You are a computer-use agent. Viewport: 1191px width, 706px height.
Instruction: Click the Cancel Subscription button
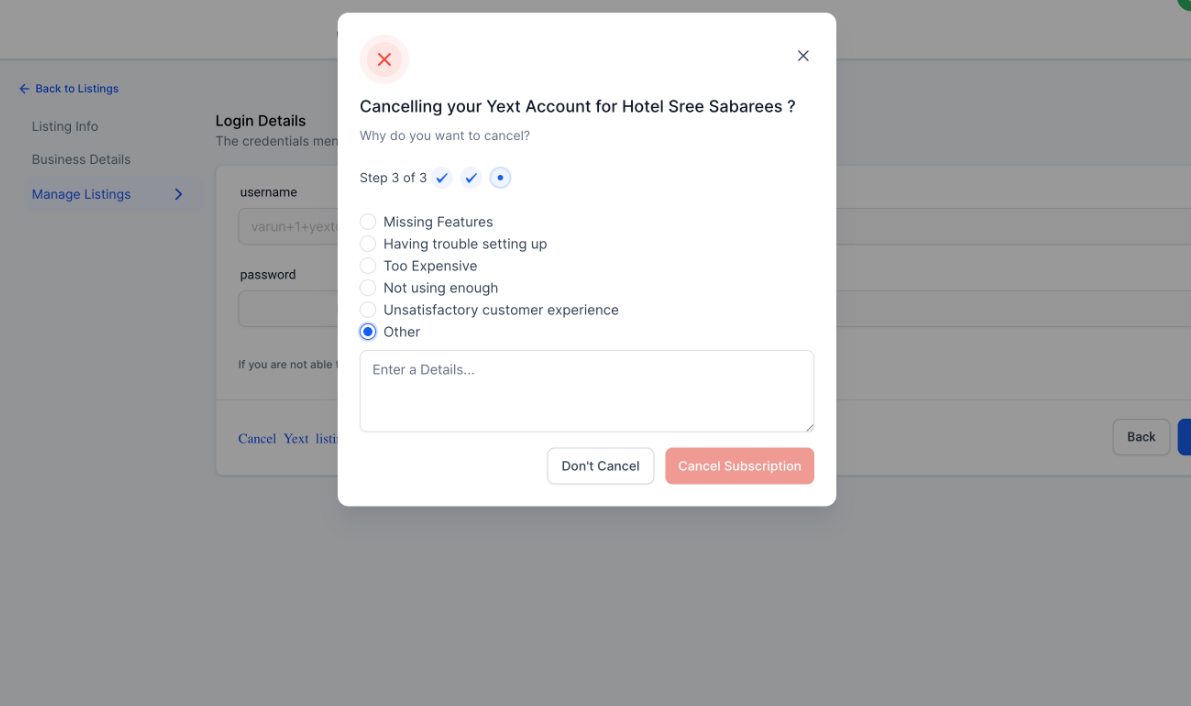739,466
